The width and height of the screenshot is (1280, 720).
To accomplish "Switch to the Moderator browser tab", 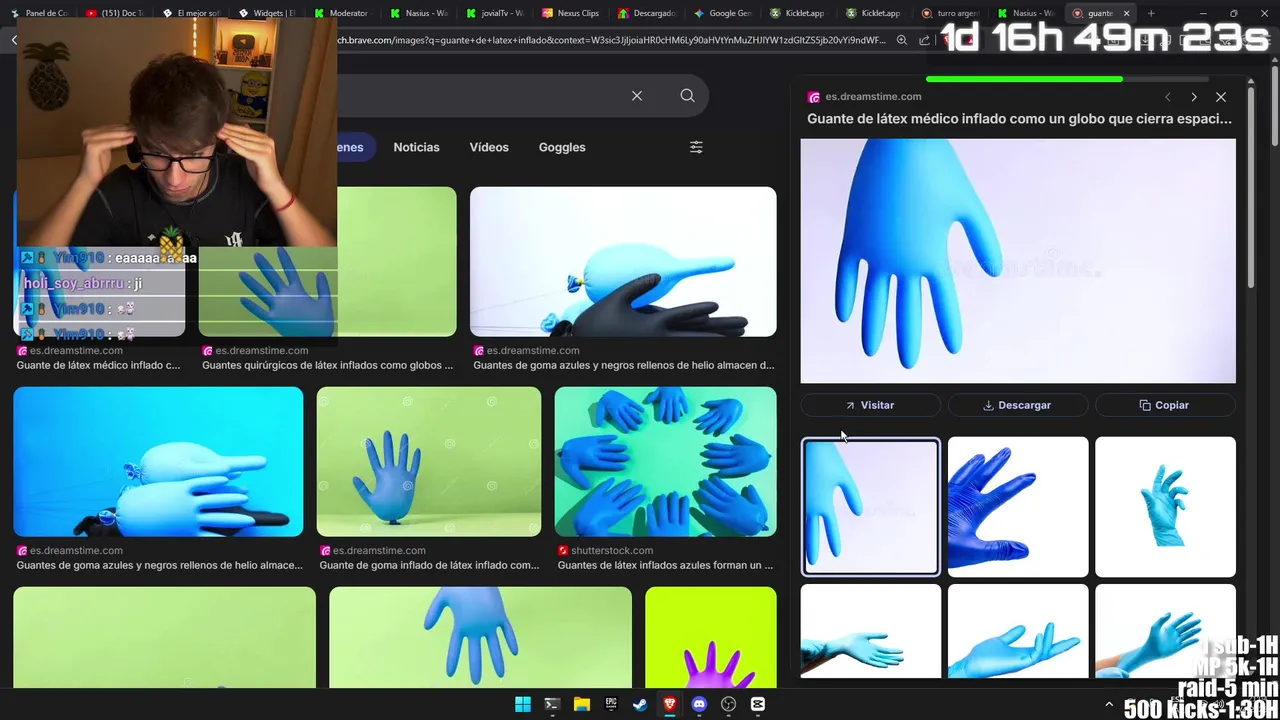I will pyautogui.click(x=342, y=13).
